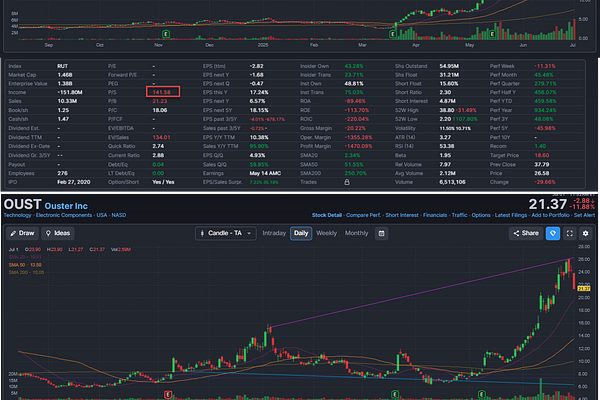This screenshot has height=400, width=600.
Task: Open the Short Interest link
Action: point(402,215)
